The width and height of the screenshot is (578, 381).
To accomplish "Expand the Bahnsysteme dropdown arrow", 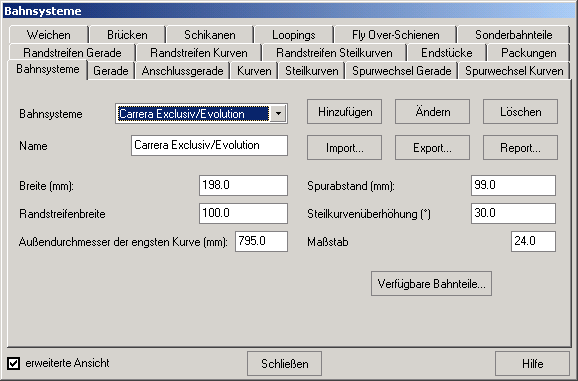I will [278, 113].
